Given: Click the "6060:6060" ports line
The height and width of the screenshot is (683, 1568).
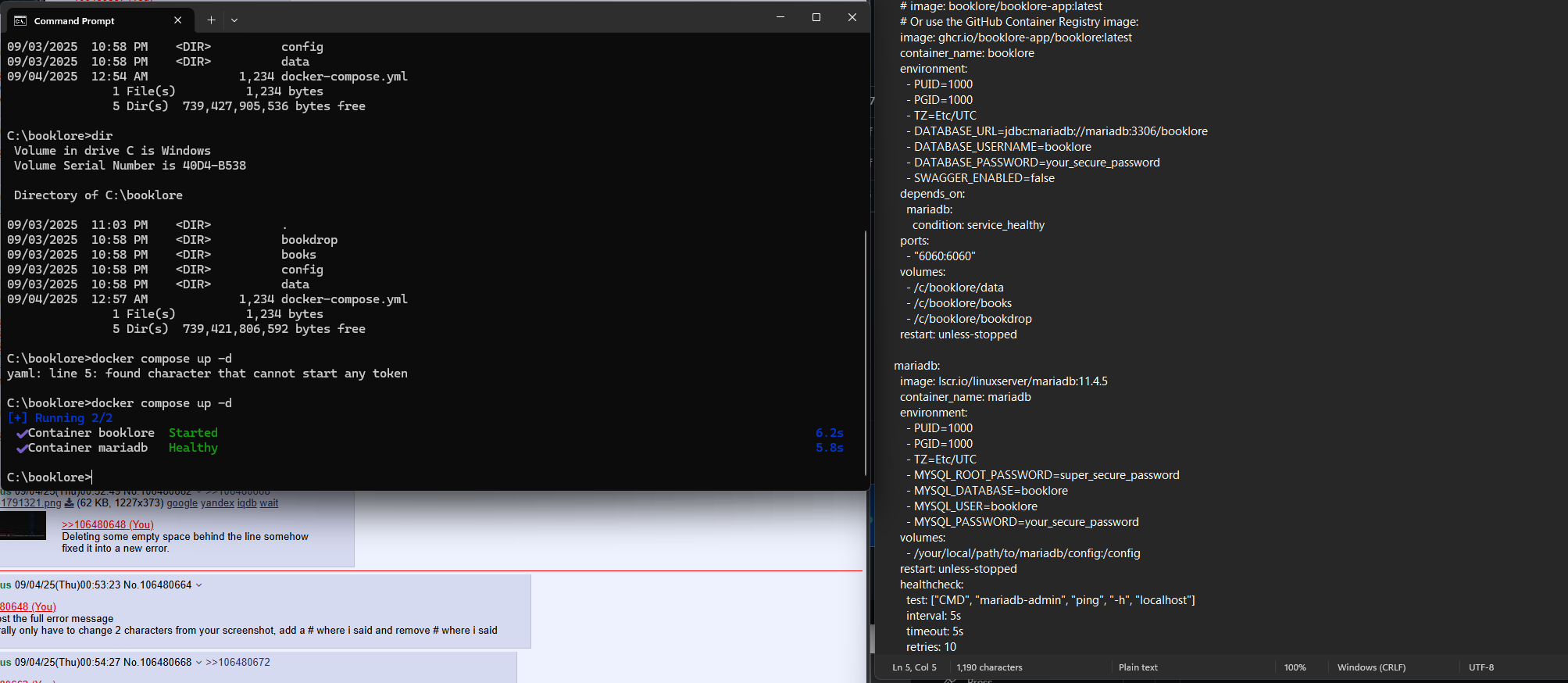Looking at the screenshot, I should coord(941,256).
